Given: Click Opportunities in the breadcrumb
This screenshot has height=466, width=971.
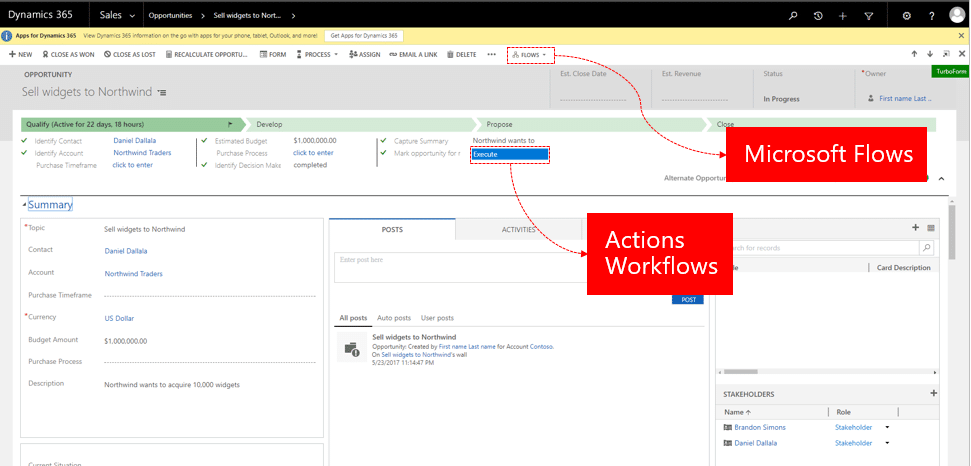Looking at the screenshot, I should pyautogui.click(x=170, y=15).
